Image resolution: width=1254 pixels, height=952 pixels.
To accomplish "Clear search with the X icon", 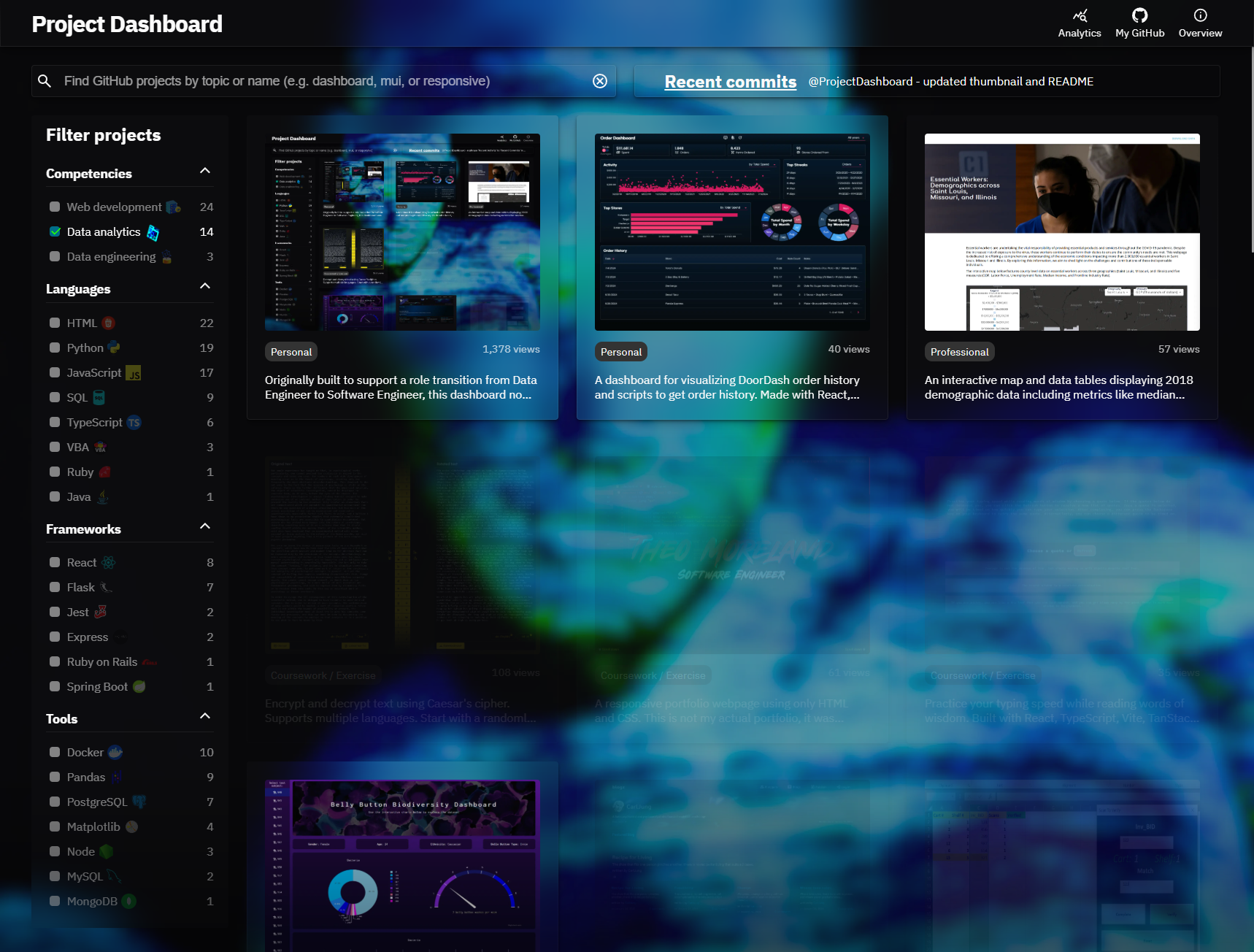I will (x=600, y=81).
